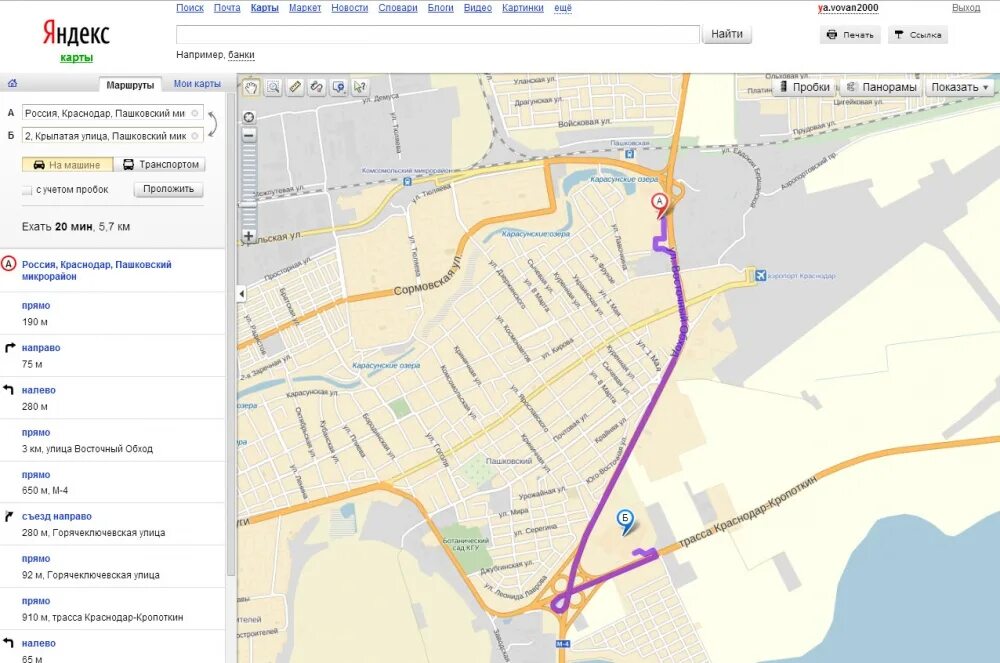Select the what's-here info cursor tool
1000x663 pixels.
click(x=360, y=87)
